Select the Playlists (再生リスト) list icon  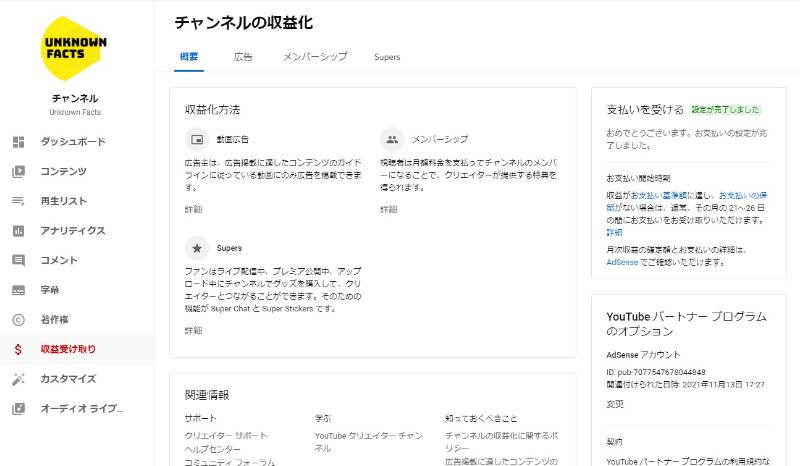coord(18,201)
